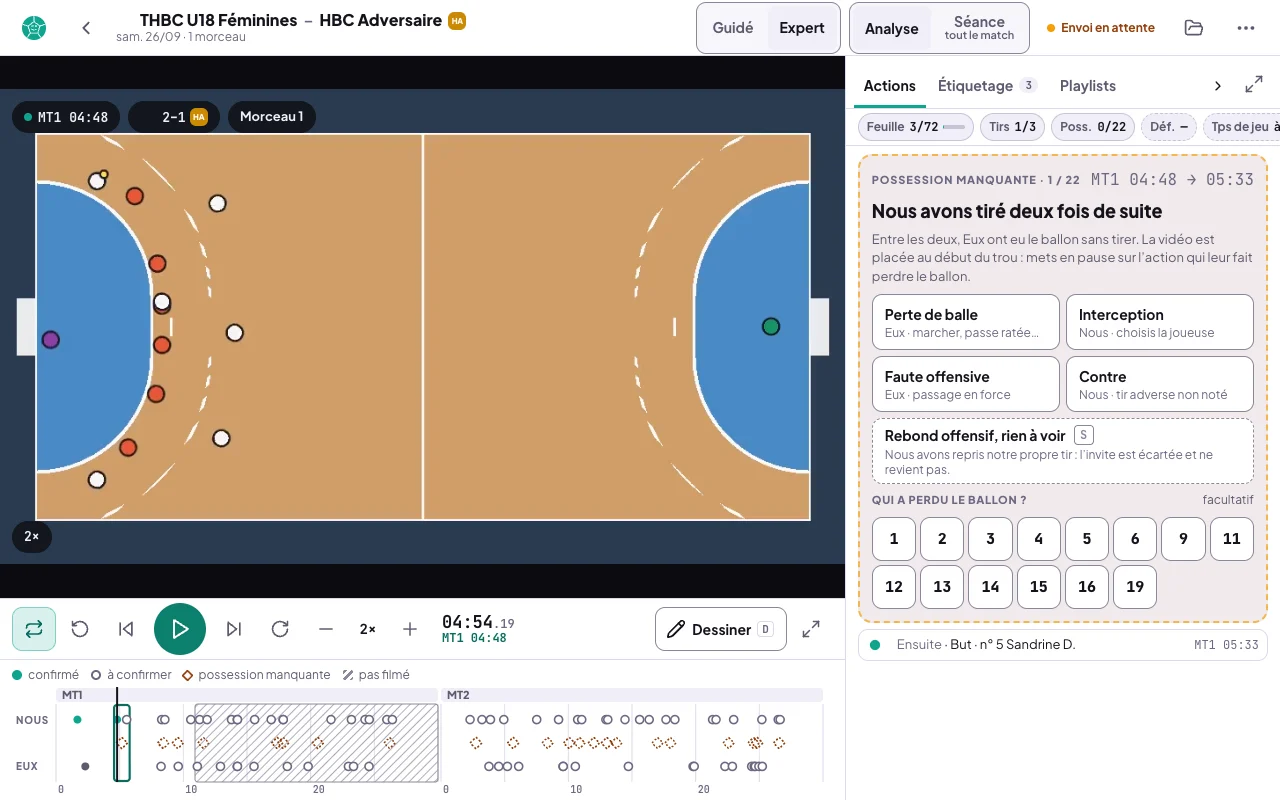Viewport: 1280px width, 800px height.
Task: Choose Interception option
Action: click(1160, 322)
